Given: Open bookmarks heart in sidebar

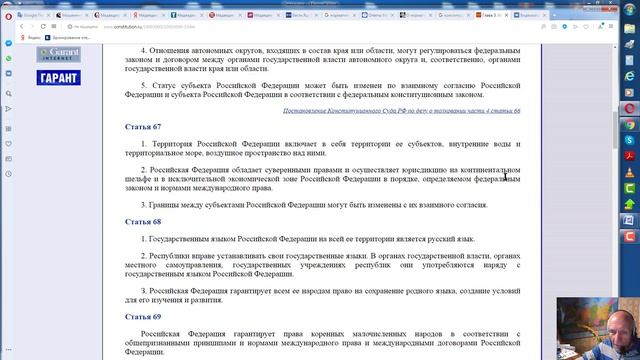Looking at the screenshot, I should [9, 144].
